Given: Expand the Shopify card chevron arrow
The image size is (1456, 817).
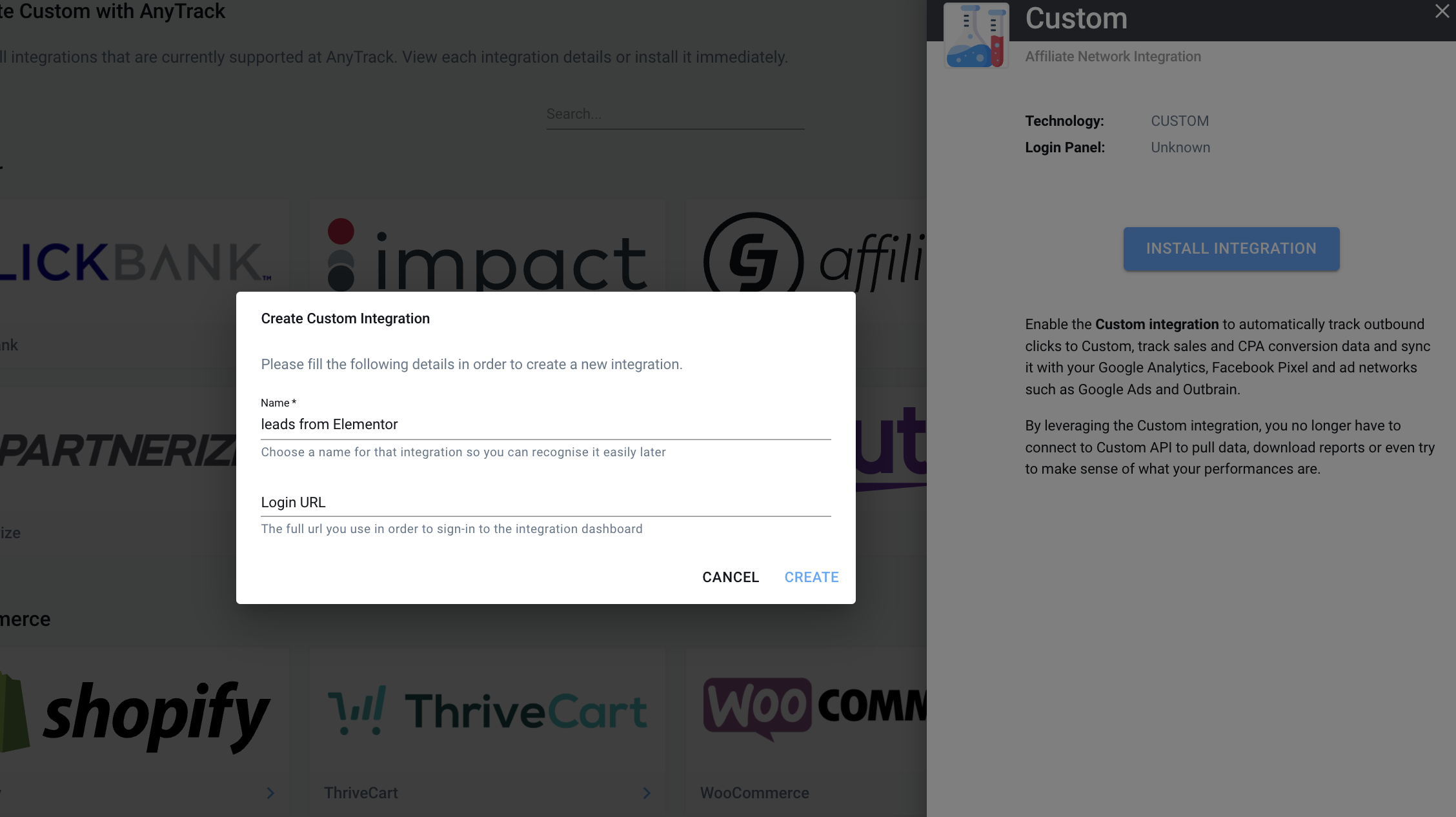Looking at the screenshot, I should tap(270, 793).
